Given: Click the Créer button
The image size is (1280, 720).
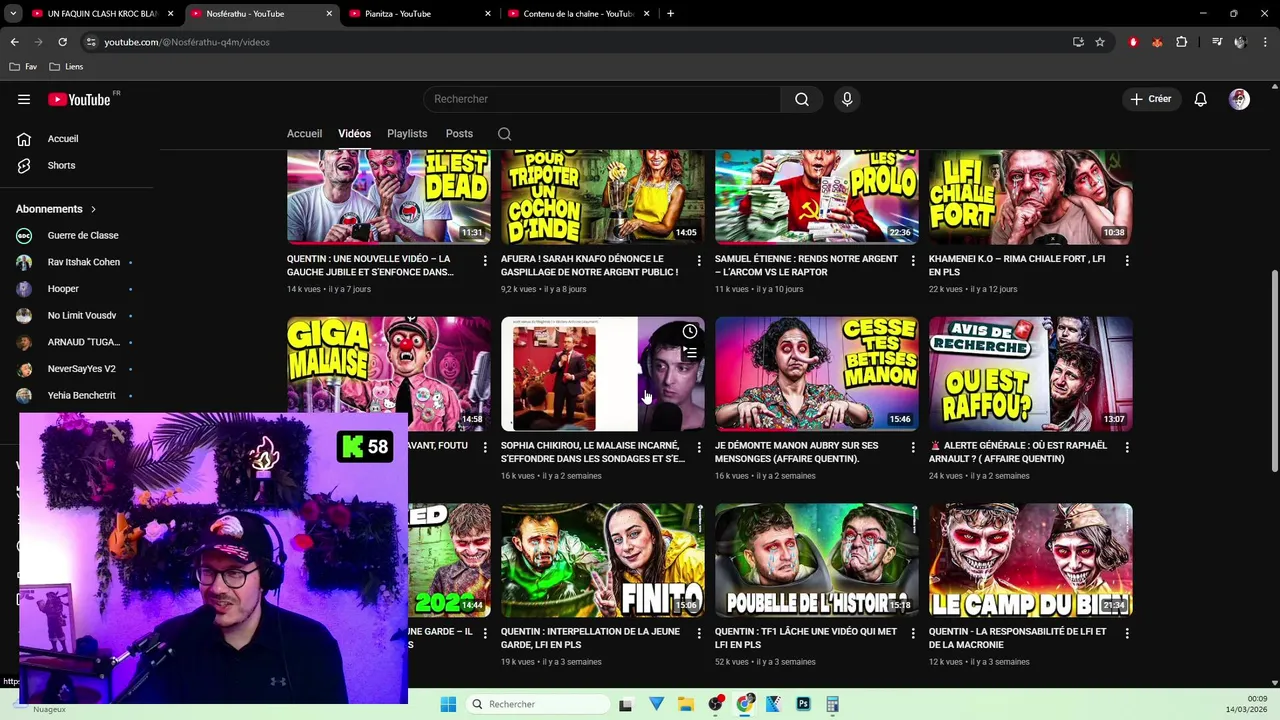Looking at the screenshot, I should 1151,99.
